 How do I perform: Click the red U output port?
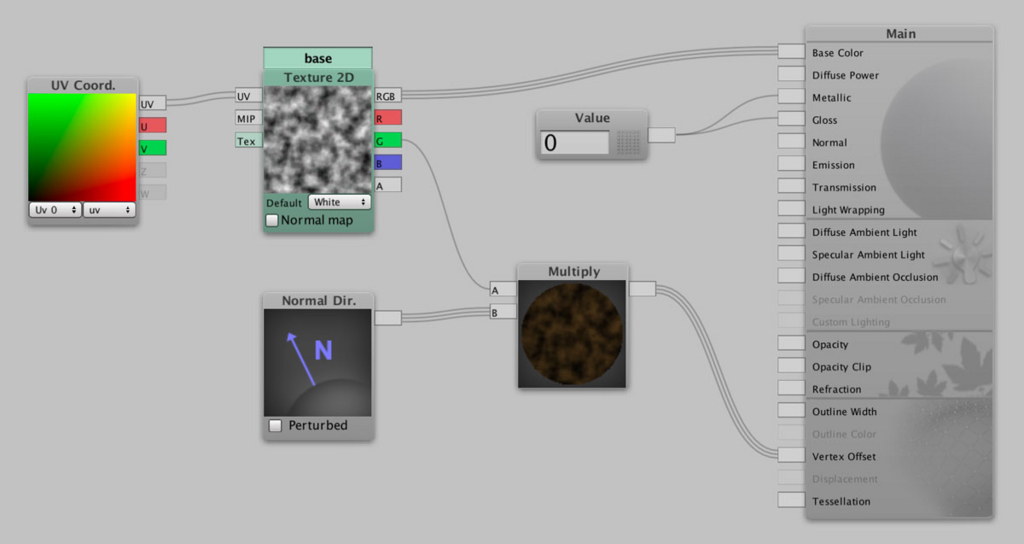pyautogui.click(x=153, y=125)
